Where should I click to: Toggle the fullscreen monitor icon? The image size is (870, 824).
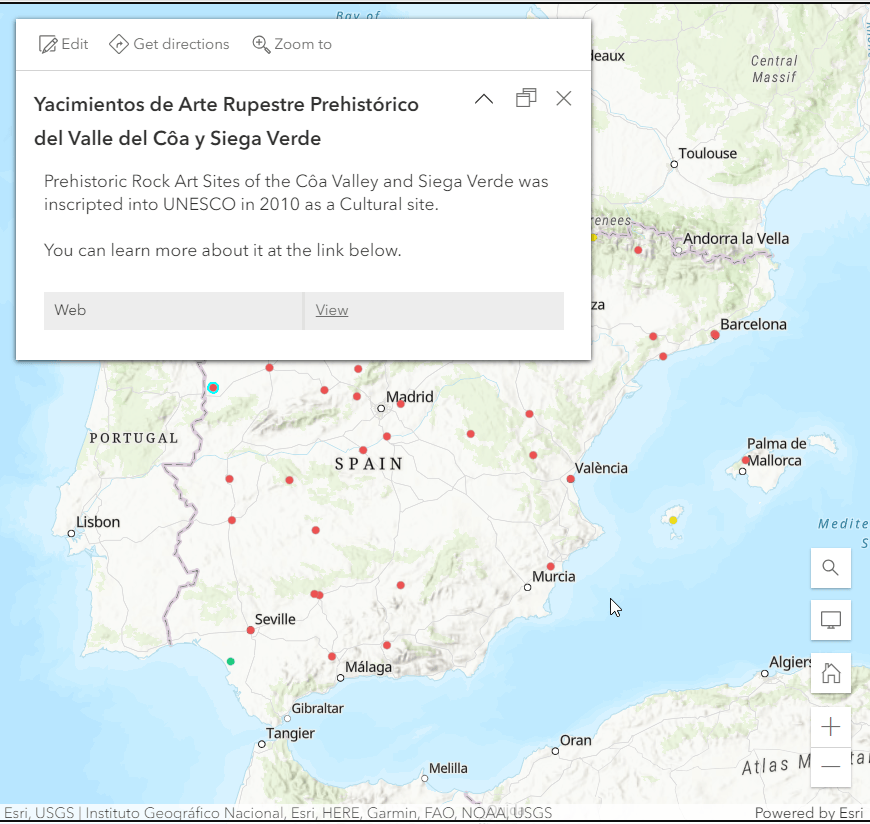coord(831,620)
